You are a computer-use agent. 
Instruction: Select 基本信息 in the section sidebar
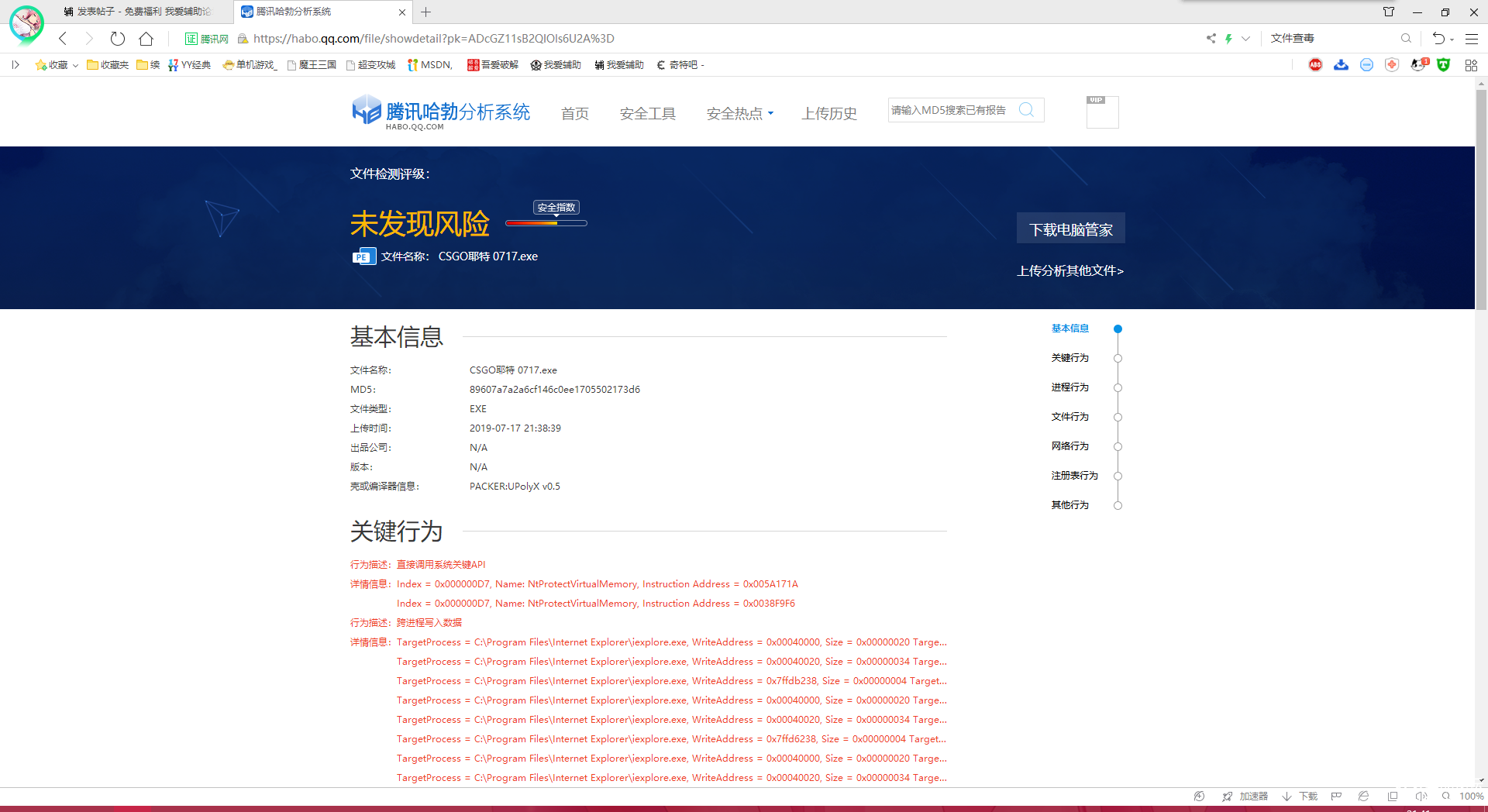(x=1070, y=329)
